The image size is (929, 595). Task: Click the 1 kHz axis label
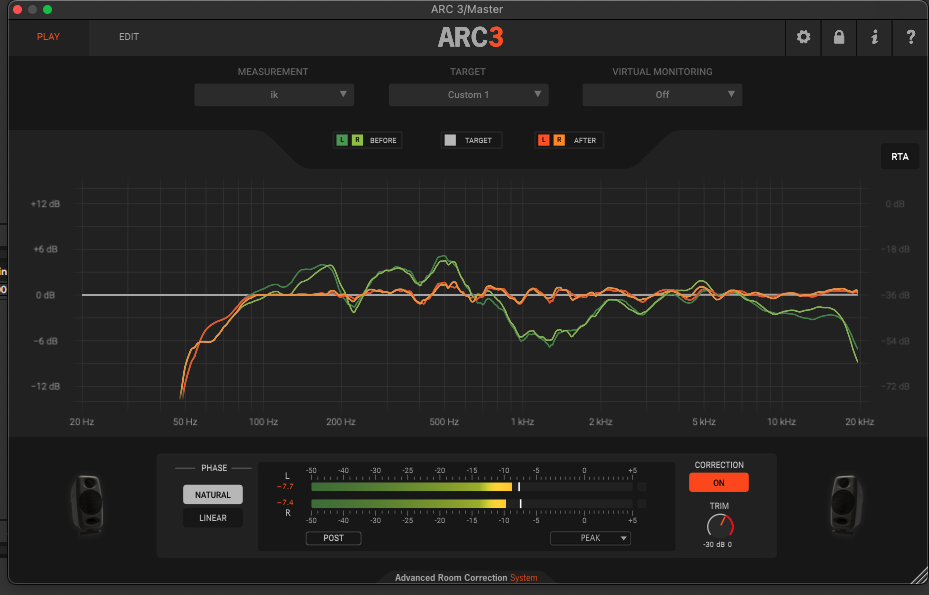[523, 422]
